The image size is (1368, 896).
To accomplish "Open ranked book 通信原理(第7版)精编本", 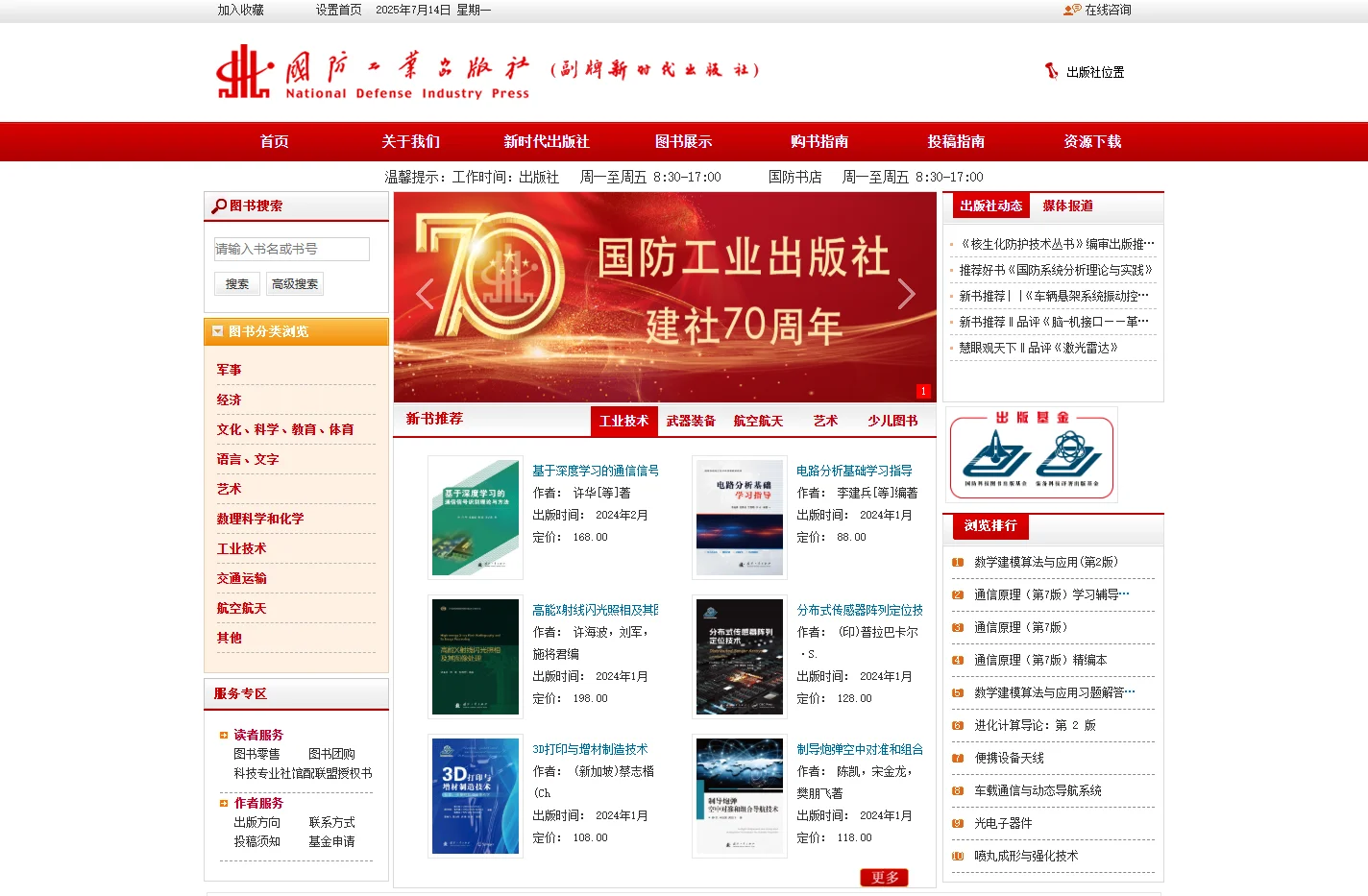I will [x=1040, y=661].
